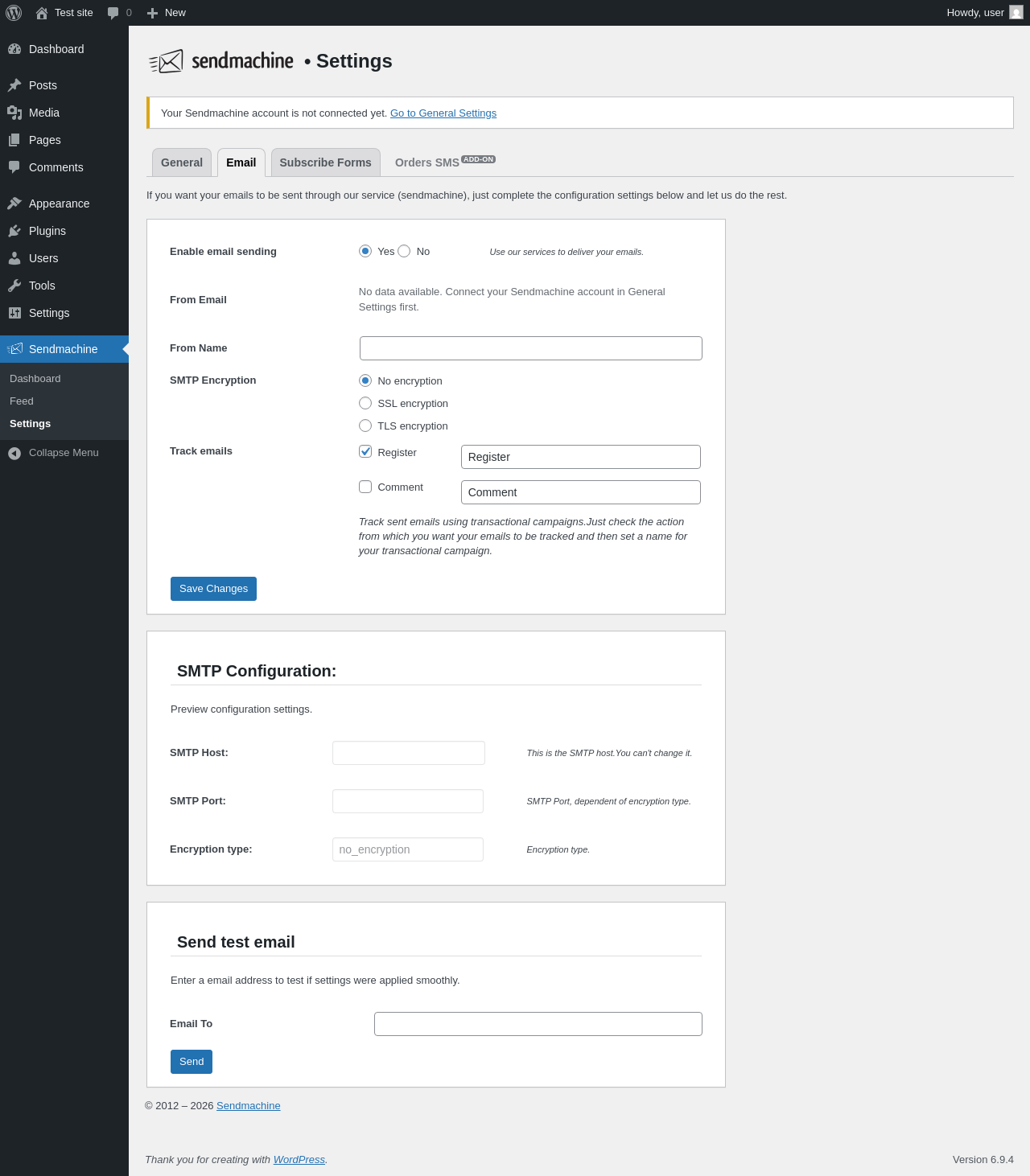Check the Comment tracking checkbox
This screenshot has width=1030, height=1176.
tap(365, 487)
